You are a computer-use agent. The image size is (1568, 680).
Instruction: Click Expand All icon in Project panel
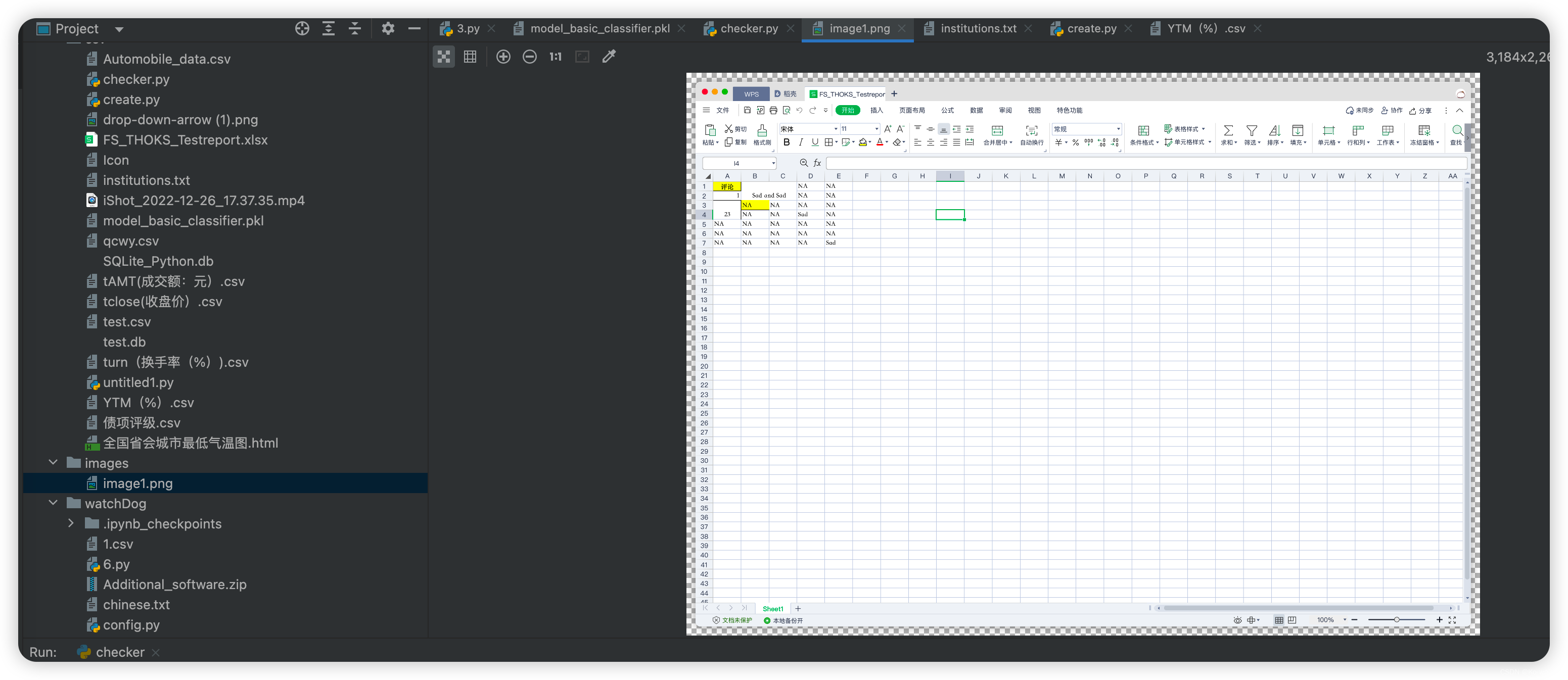[329, 29]
